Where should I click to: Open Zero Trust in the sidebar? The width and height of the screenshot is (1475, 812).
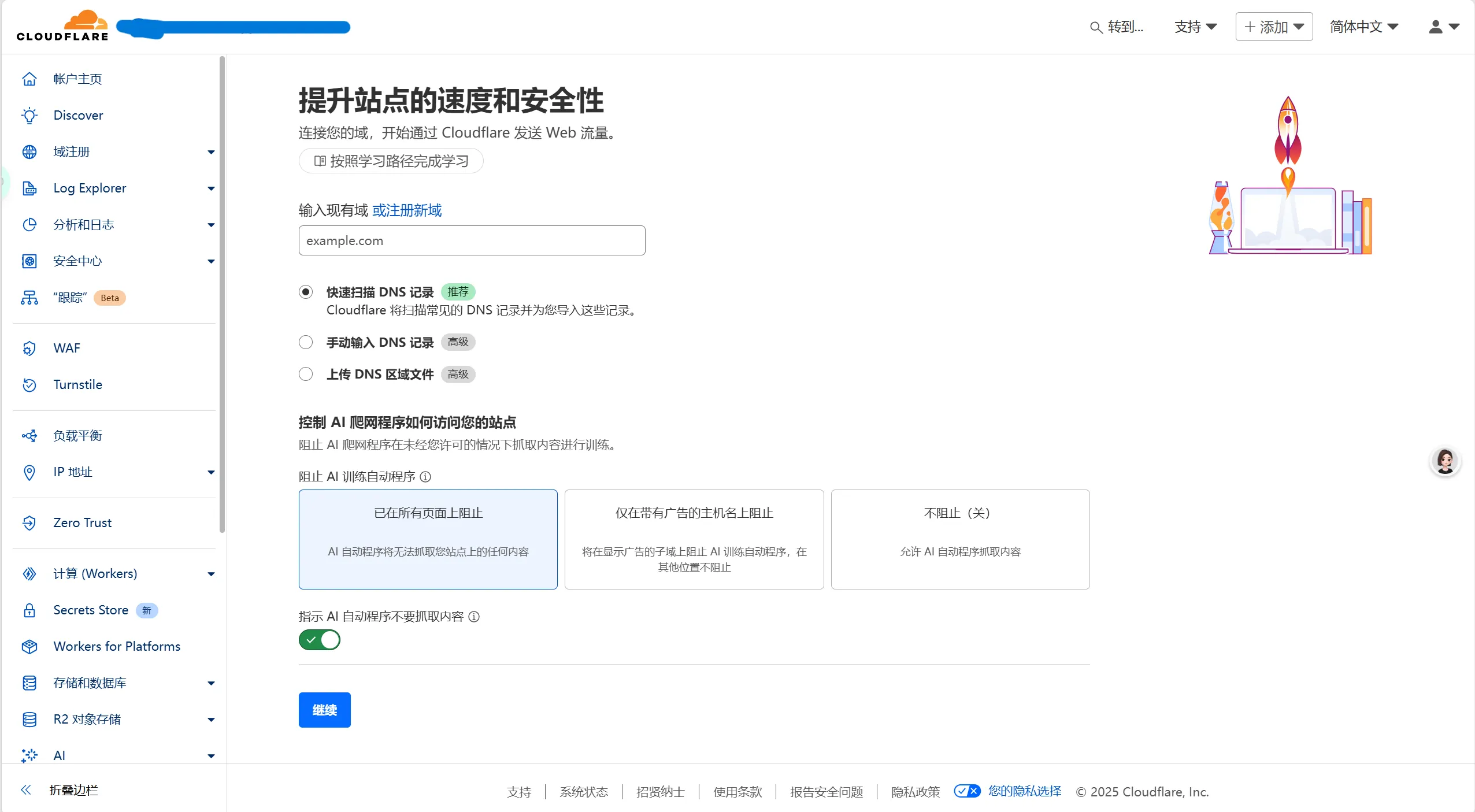(x=82, y=523)
